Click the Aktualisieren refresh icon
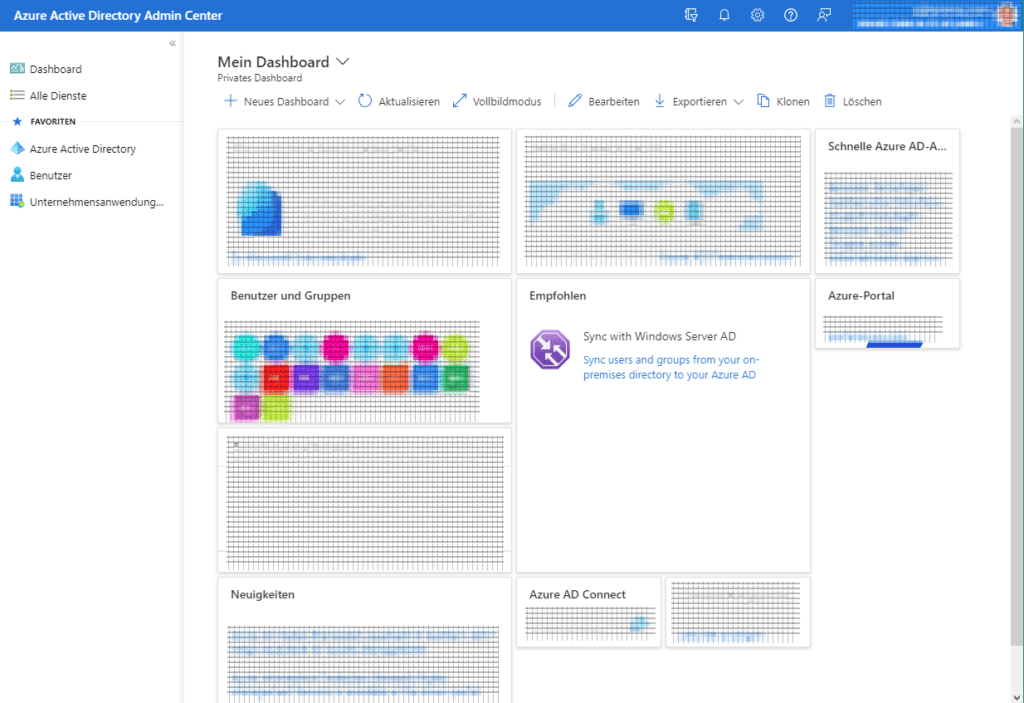The height and width of the screenshot is (703, 1024). pos(365,100)
